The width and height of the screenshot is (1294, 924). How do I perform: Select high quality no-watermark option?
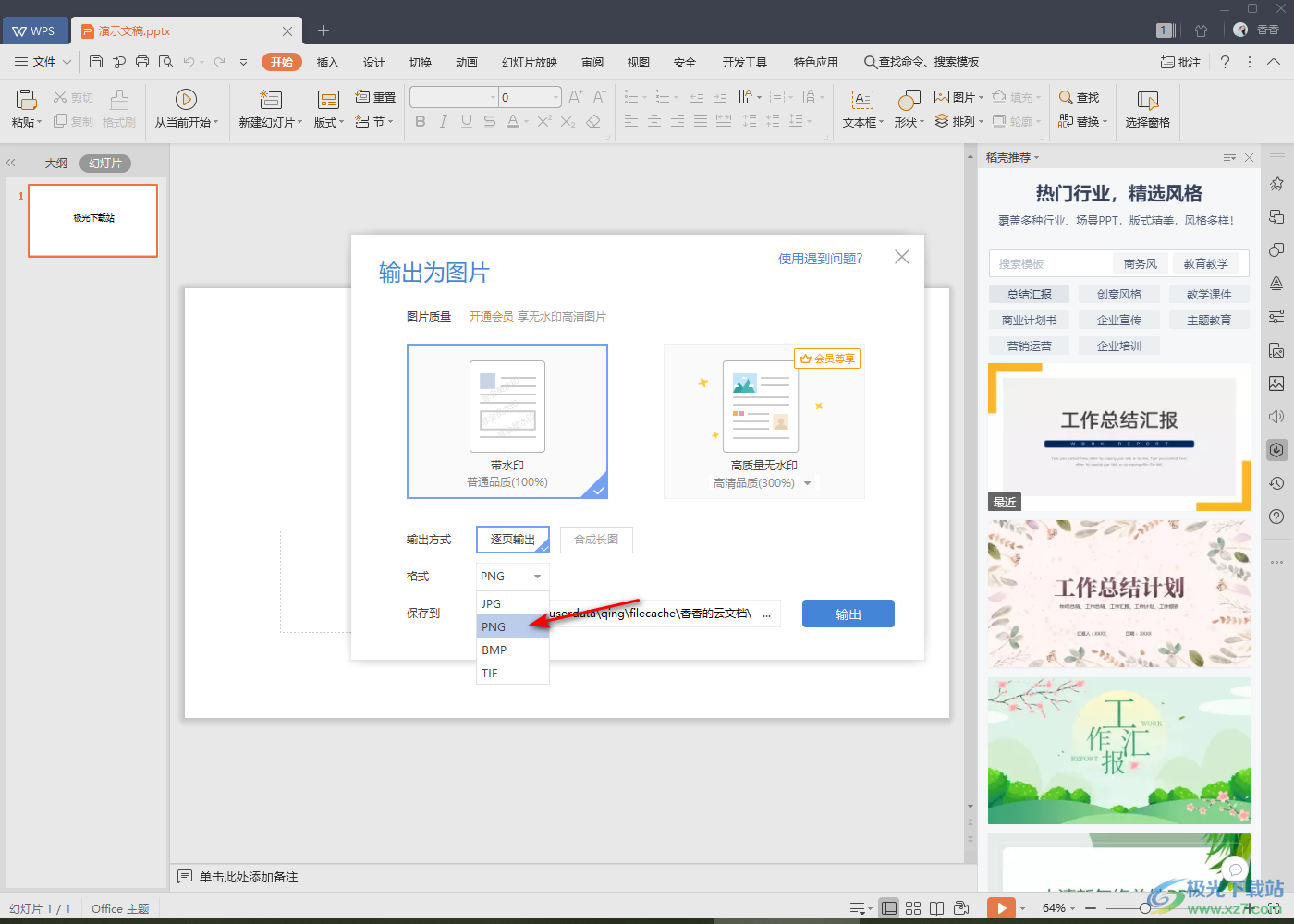(x=764, y=421)
